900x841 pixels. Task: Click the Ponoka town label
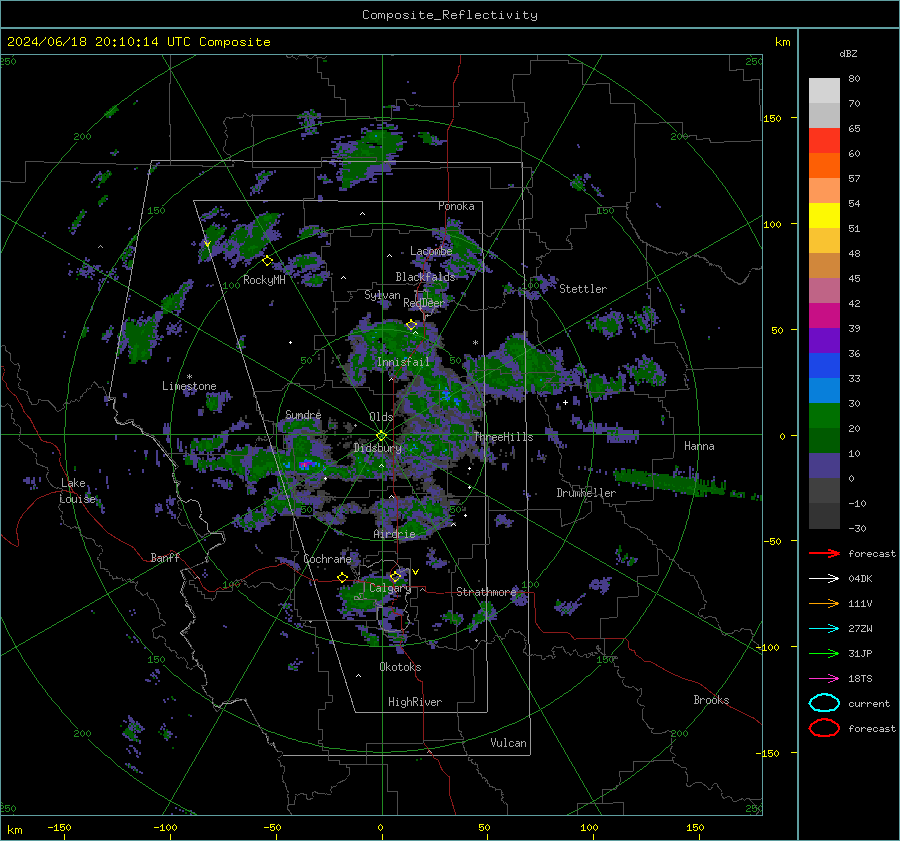(x=456, y=206)
